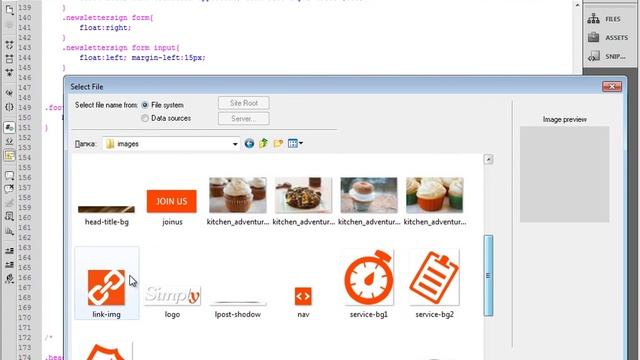Open the SNIP... snippets panel
640x360 pixels.
pos(607,56)
